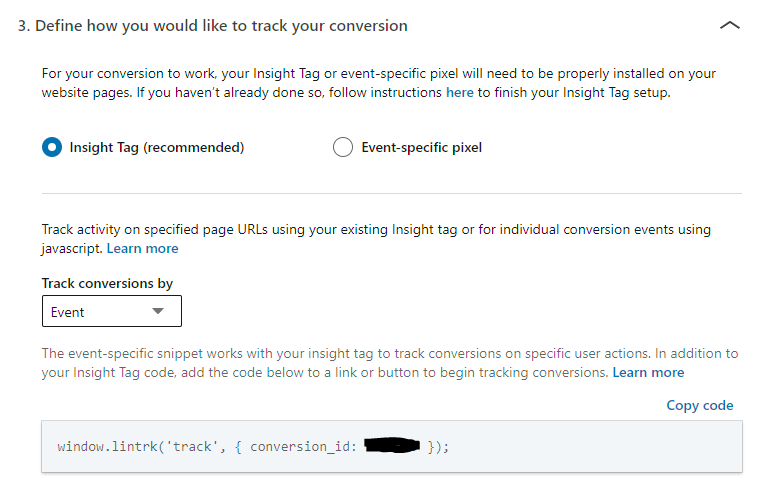Viewport: 774px width, 493px height.
Task: Click the redacted conversion ID value
Action: [392, 445]
